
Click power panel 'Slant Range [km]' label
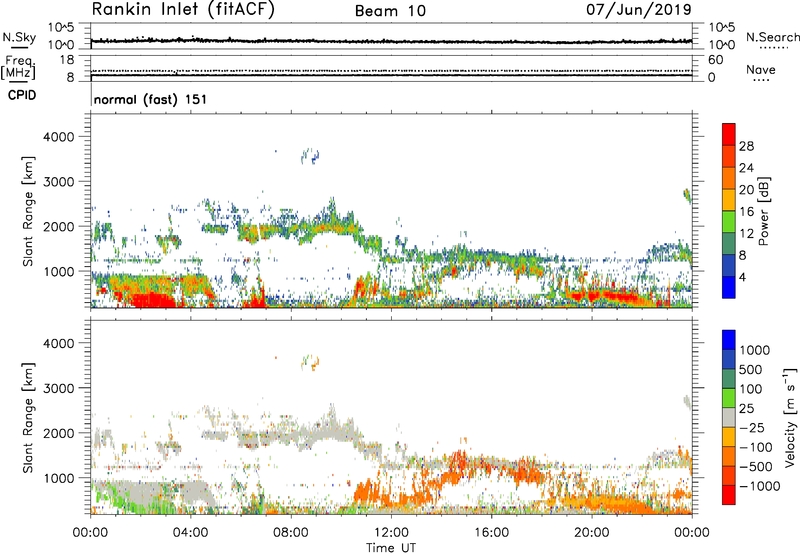click(x=28, y=211)
